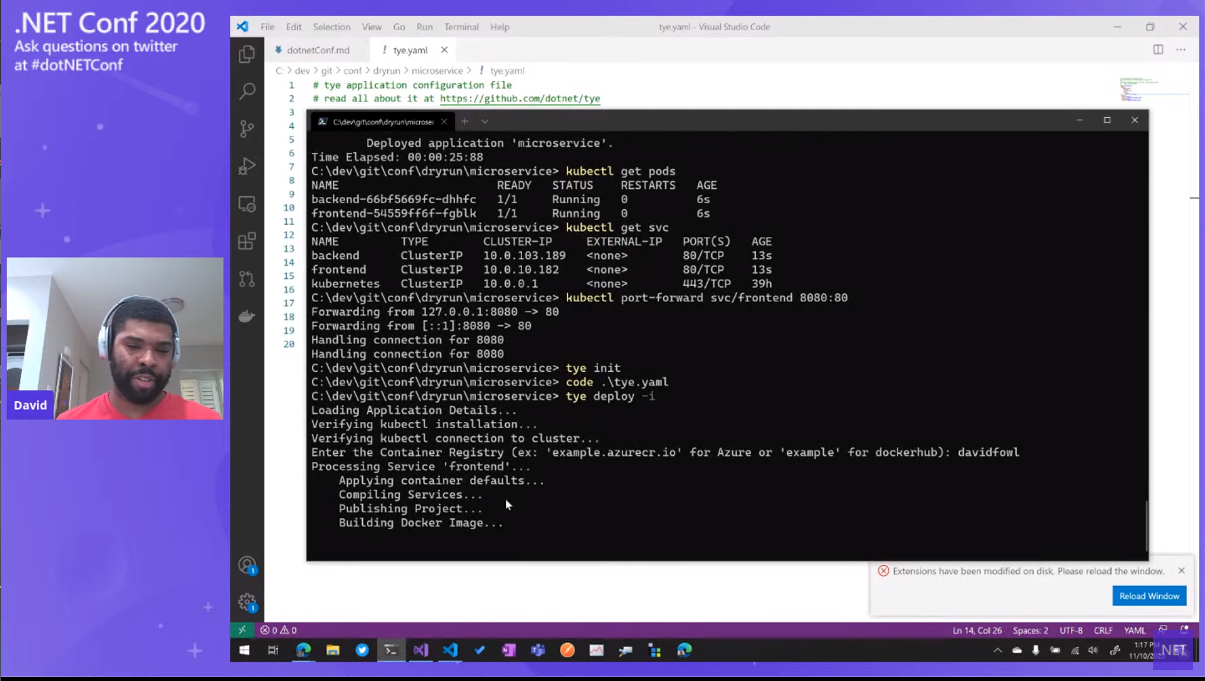This screenshot has width=1205, height=681.
Task: Open the Terminal menu
Action: click(x=461, y=27)
